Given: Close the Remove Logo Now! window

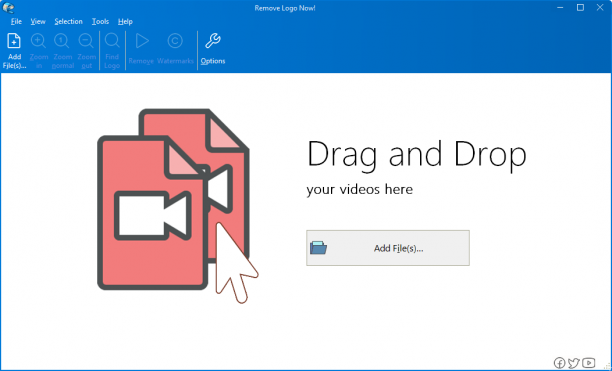Looking at the screenshot, I should (600, 7).
